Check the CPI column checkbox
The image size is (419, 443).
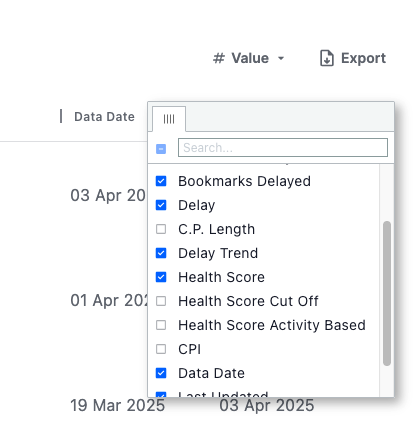point(161,349)
